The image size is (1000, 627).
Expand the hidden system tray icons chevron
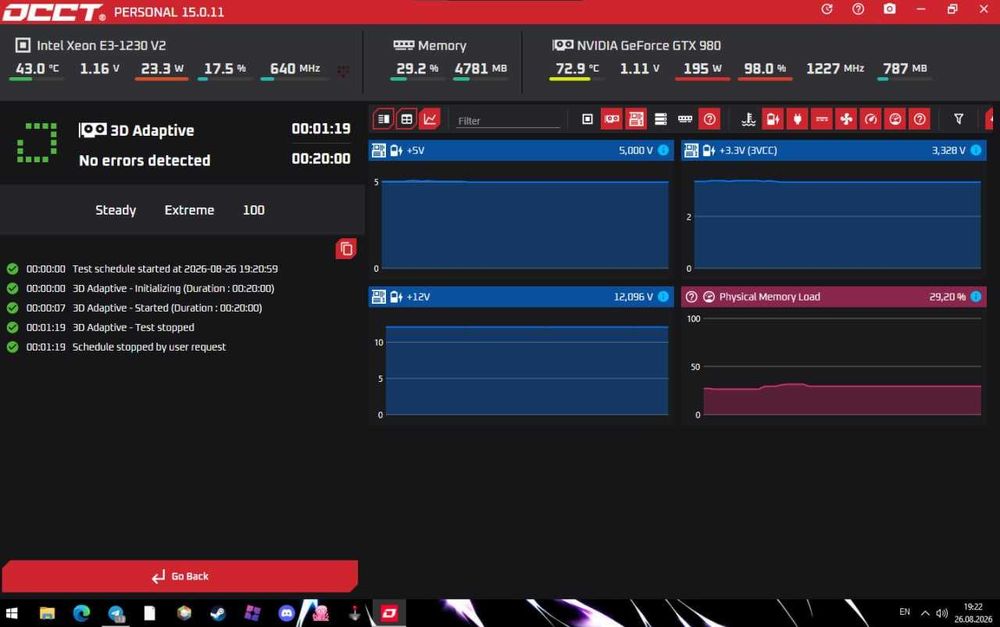[x=925, y=613]
